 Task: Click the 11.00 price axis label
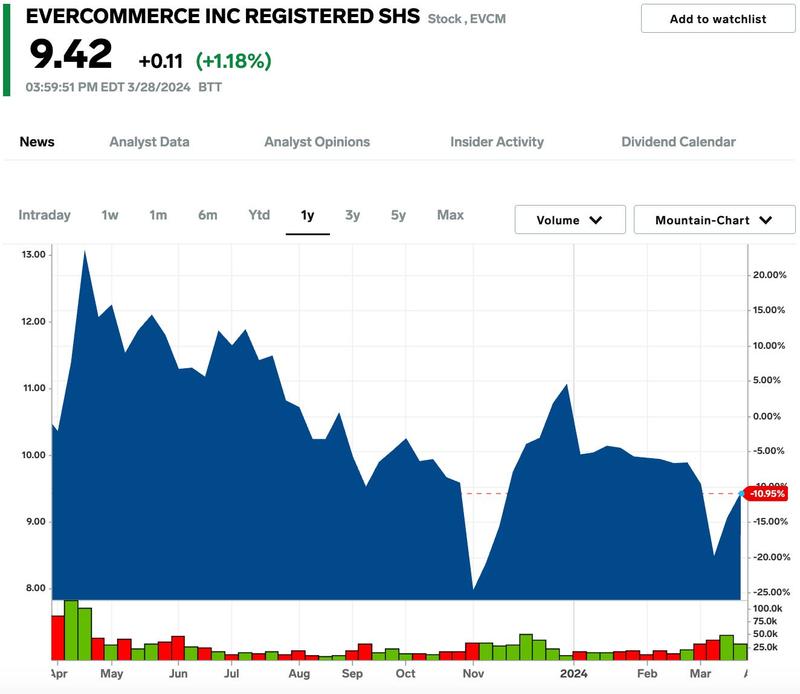click(34, 388)
